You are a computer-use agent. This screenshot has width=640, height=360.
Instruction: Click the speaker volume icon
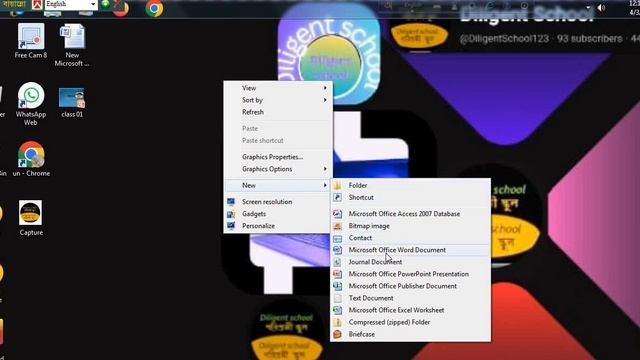(x=601, y=7)
